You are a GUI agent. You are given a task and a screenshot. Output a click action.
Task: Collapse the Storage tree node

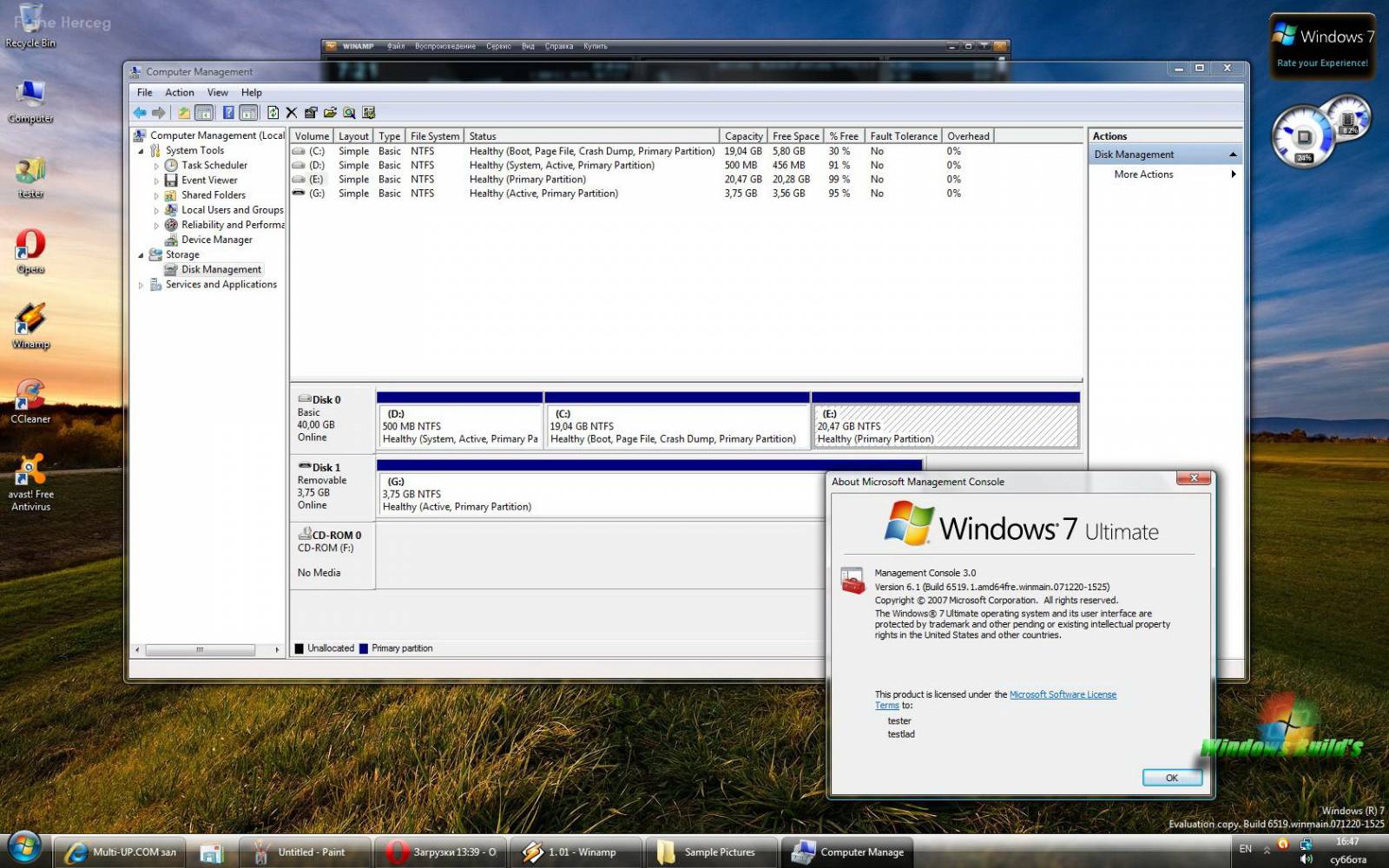click(x=142, y=255)
